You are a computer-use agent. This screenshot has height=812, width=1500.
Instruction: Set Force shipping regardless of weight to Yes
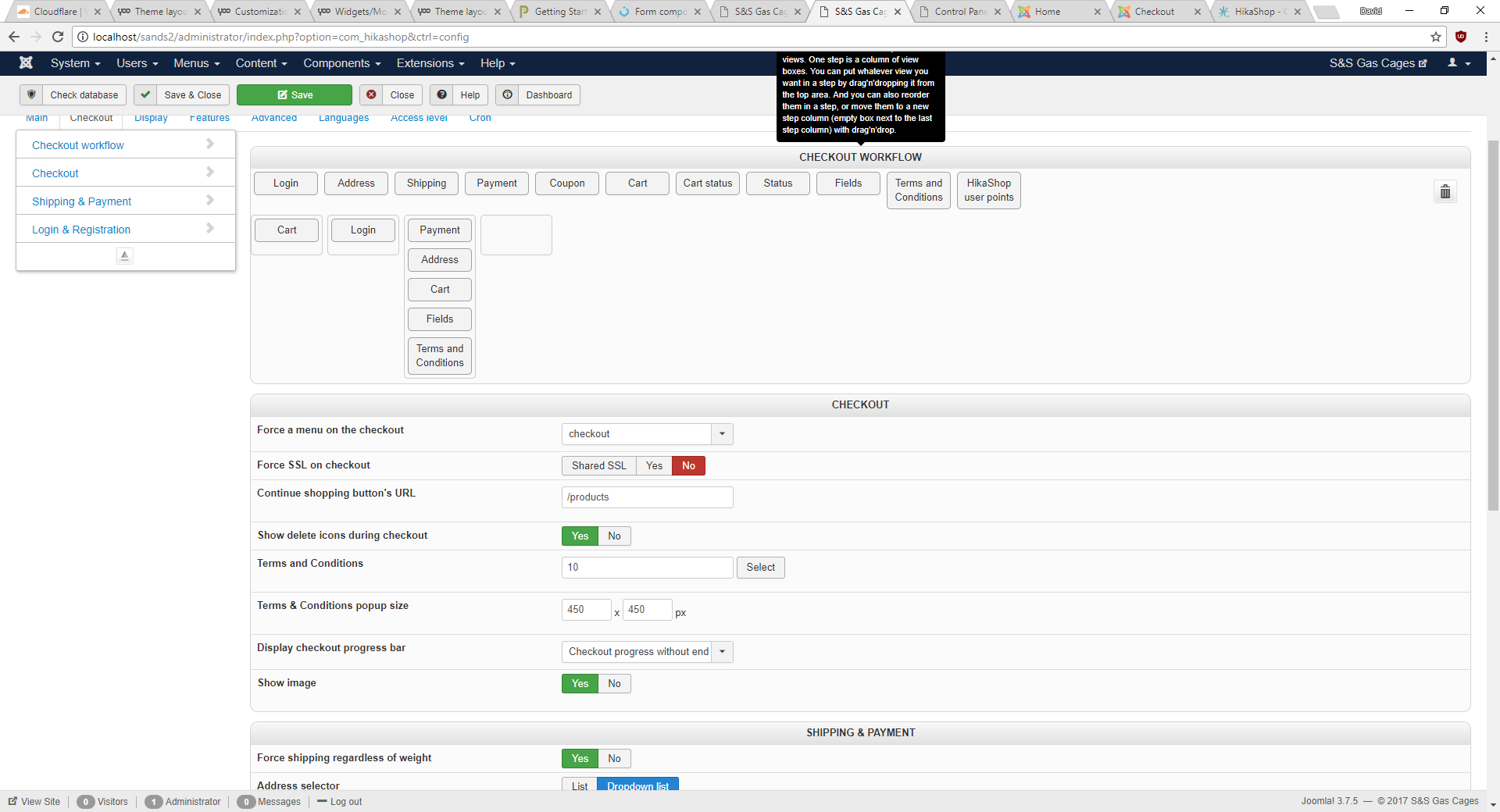(580, 759)
